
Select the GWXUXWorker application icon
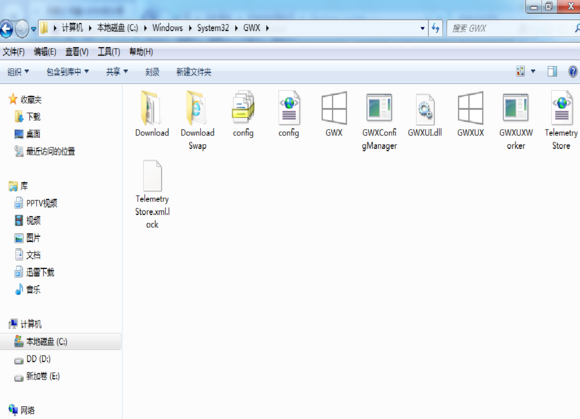point(516,107)
